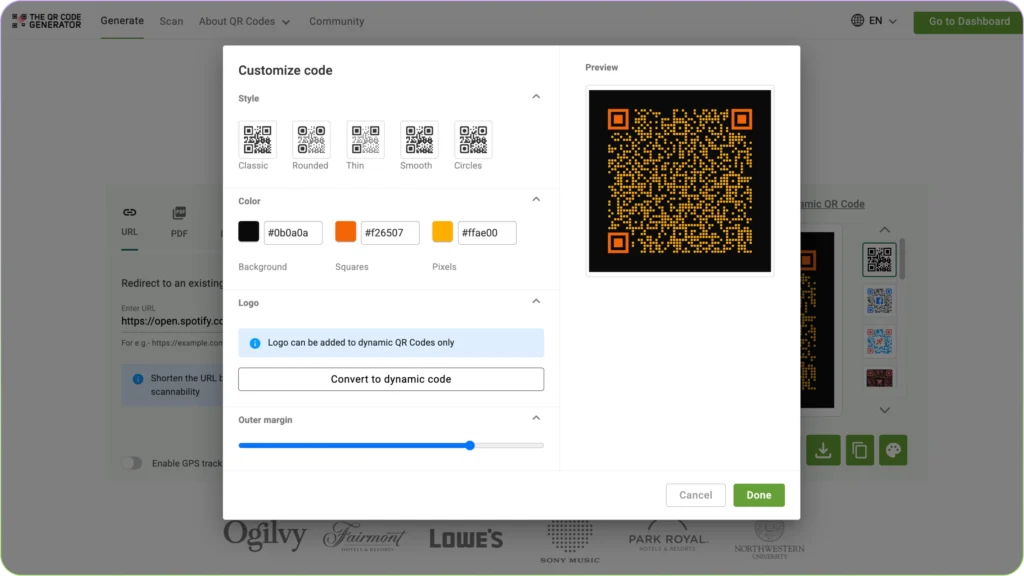Image resolution: width=1024 pixels, height=576 pixels.
Task: Click the Convert to dynamic code button
Action: click(390, 379)
